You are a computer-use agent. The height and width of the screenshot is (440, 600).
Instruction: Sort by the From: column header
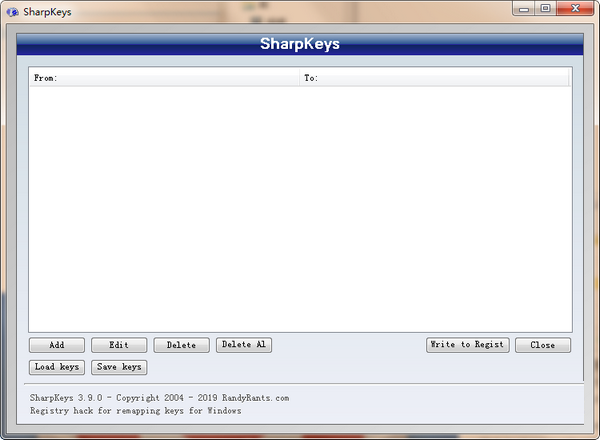coord(165,78)
